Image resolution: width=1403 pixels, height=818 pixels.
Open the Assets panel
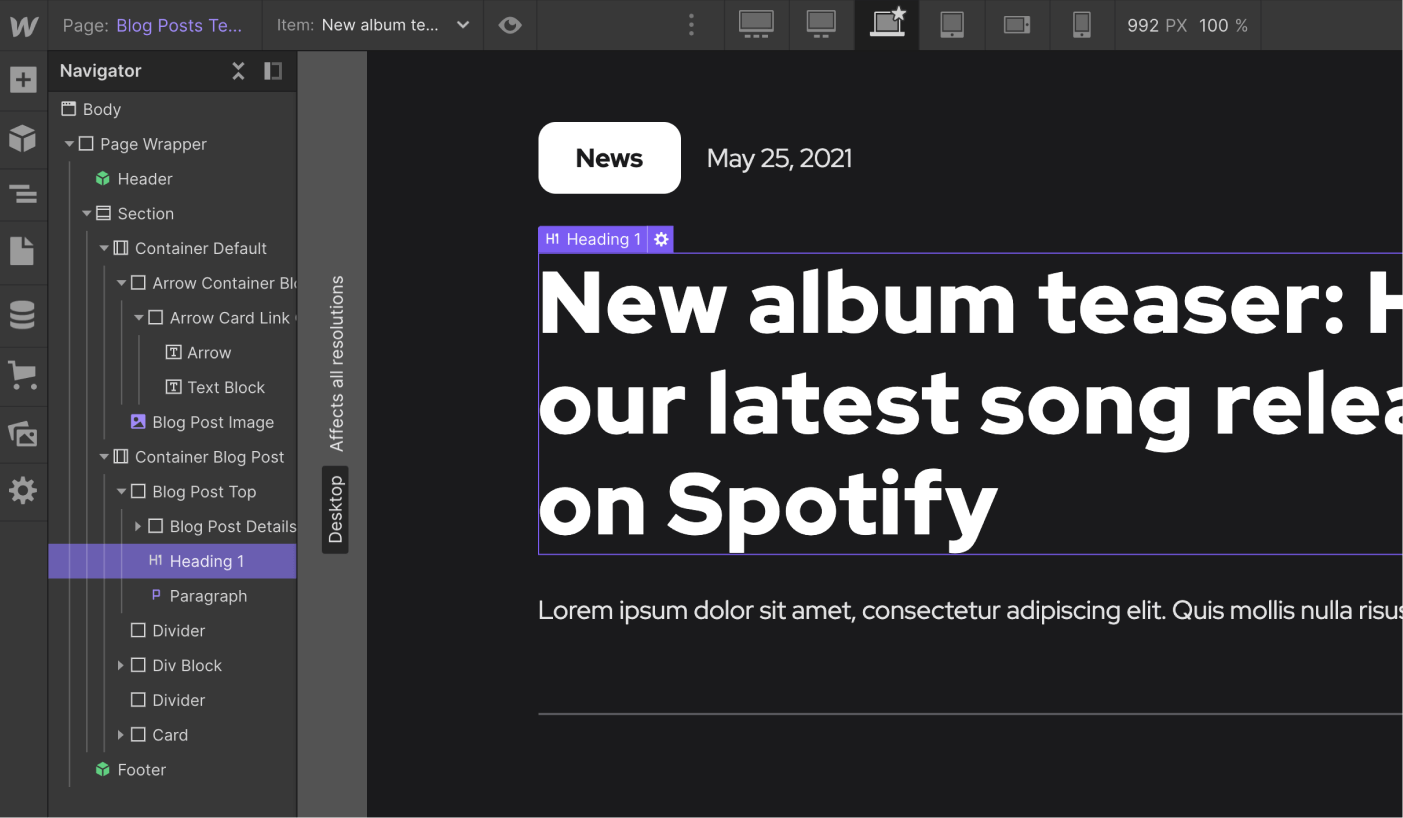coord(23,434)
